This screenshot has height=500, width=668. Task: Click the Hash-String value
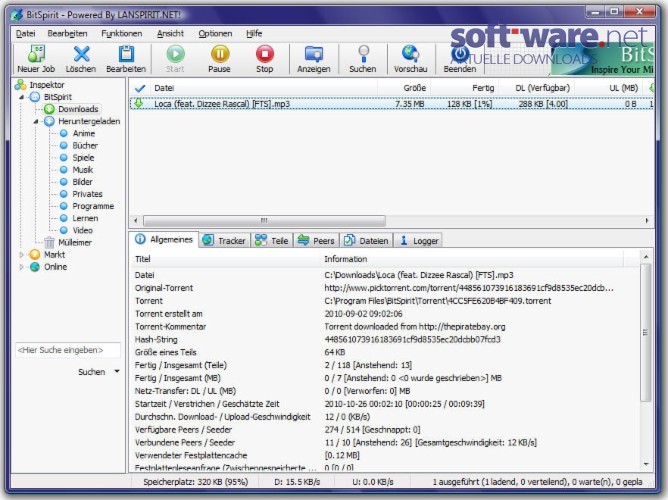point(412,339)
